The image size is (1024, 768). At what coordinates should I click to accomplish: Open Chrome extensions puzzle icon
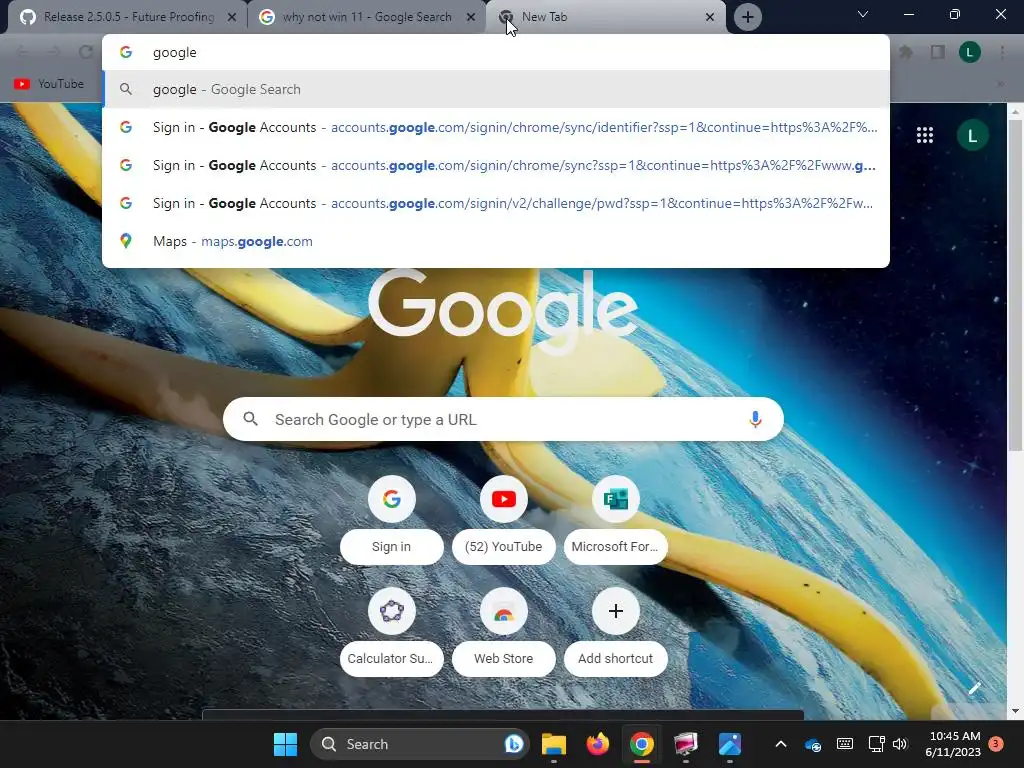906,52
